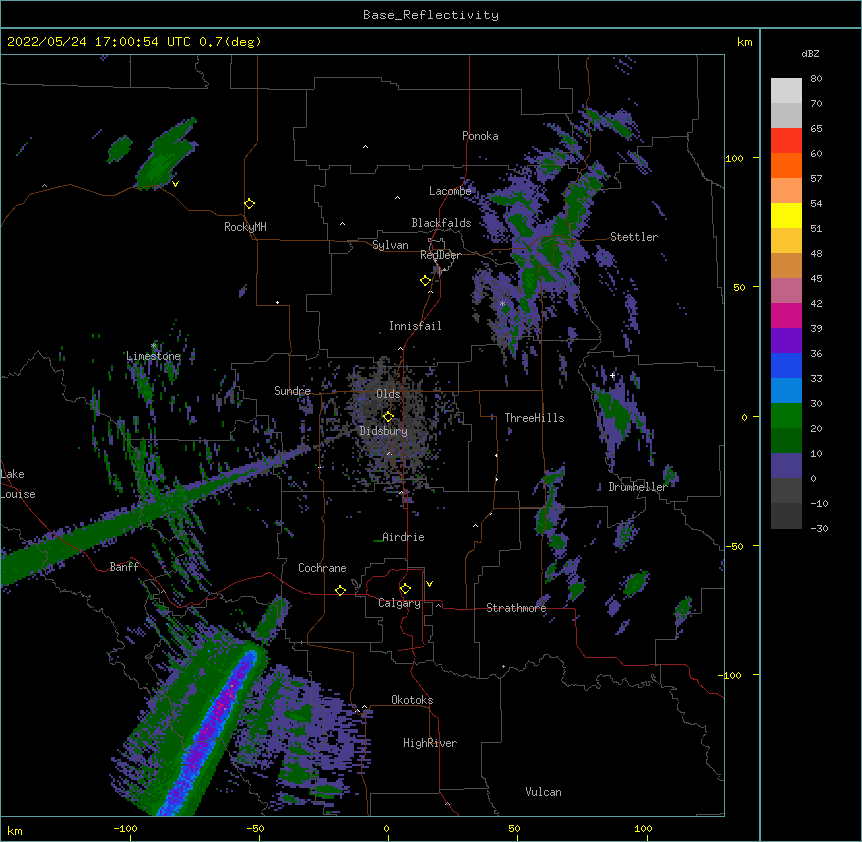Click the 50 tick label on the horizontal axis
Viewport: 862px width, 842px height.
514,828
